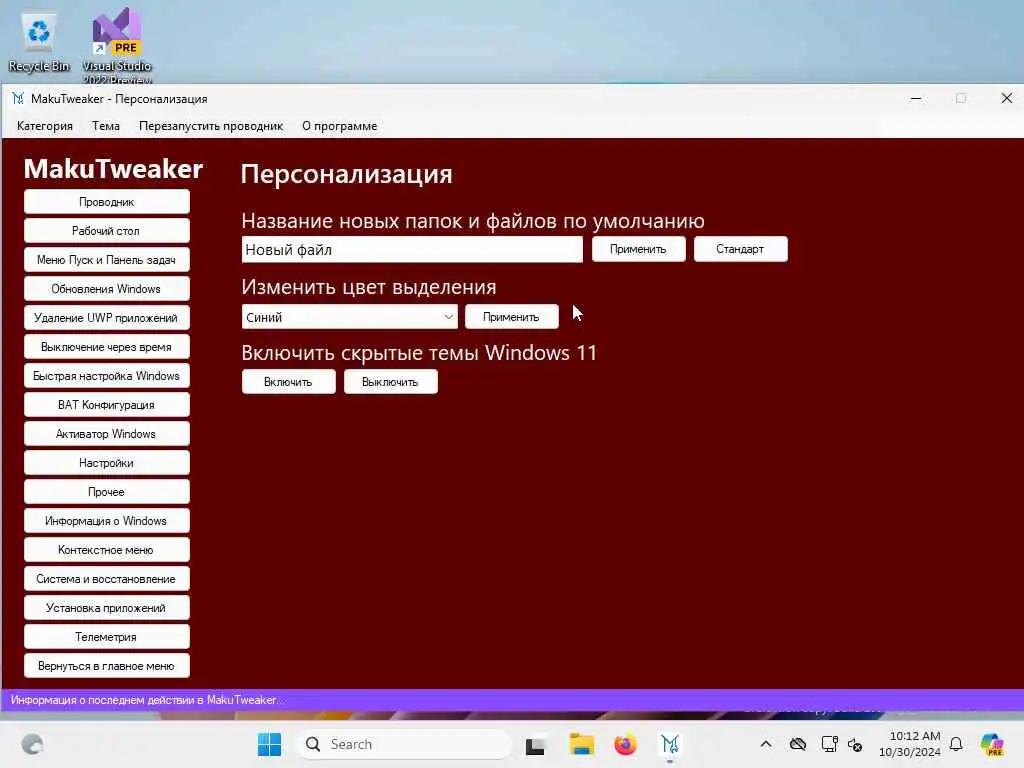The height and width of the screenshot is (768, 1024).
Task: Click the cloud sync tray icon
Action: pos(797,744)
